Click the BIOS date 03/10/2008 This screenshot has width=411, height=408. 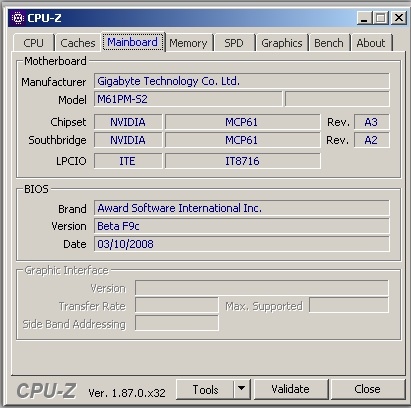242,244
